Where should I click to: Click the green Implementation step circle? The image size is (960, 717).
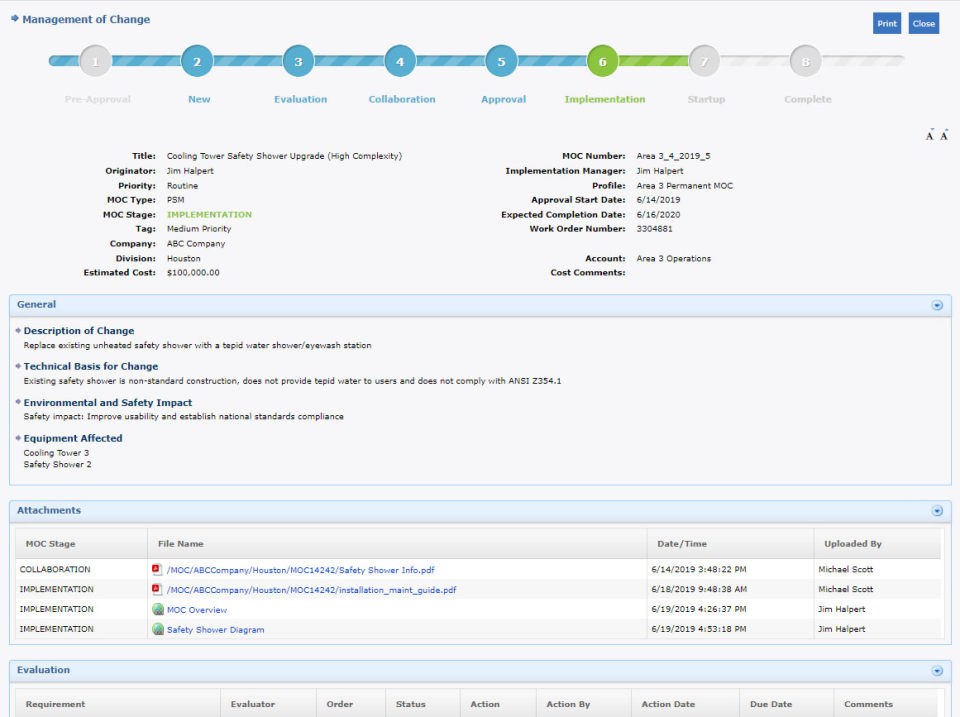[x=602, y=60]
